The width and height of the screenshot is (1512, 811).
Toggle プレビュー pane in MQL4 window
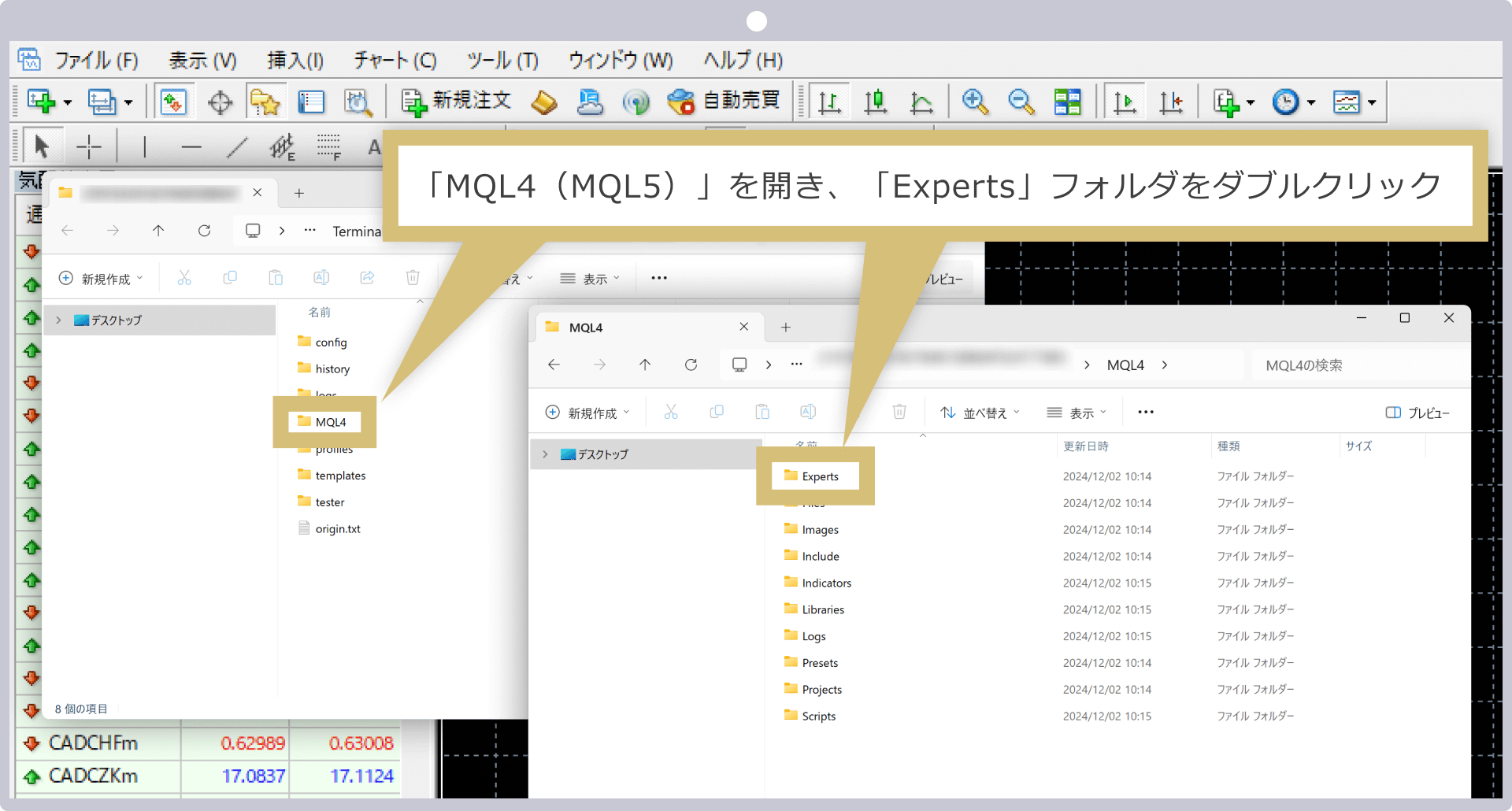click(x=1417, y=413)
